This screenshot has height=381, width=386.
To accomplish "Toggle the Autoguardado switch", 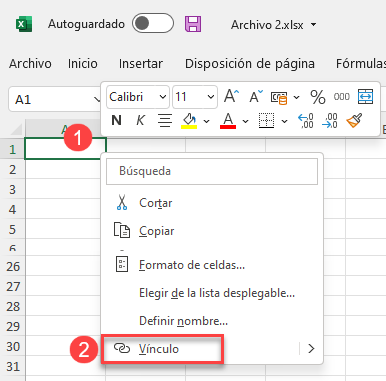I will [153, 24].
